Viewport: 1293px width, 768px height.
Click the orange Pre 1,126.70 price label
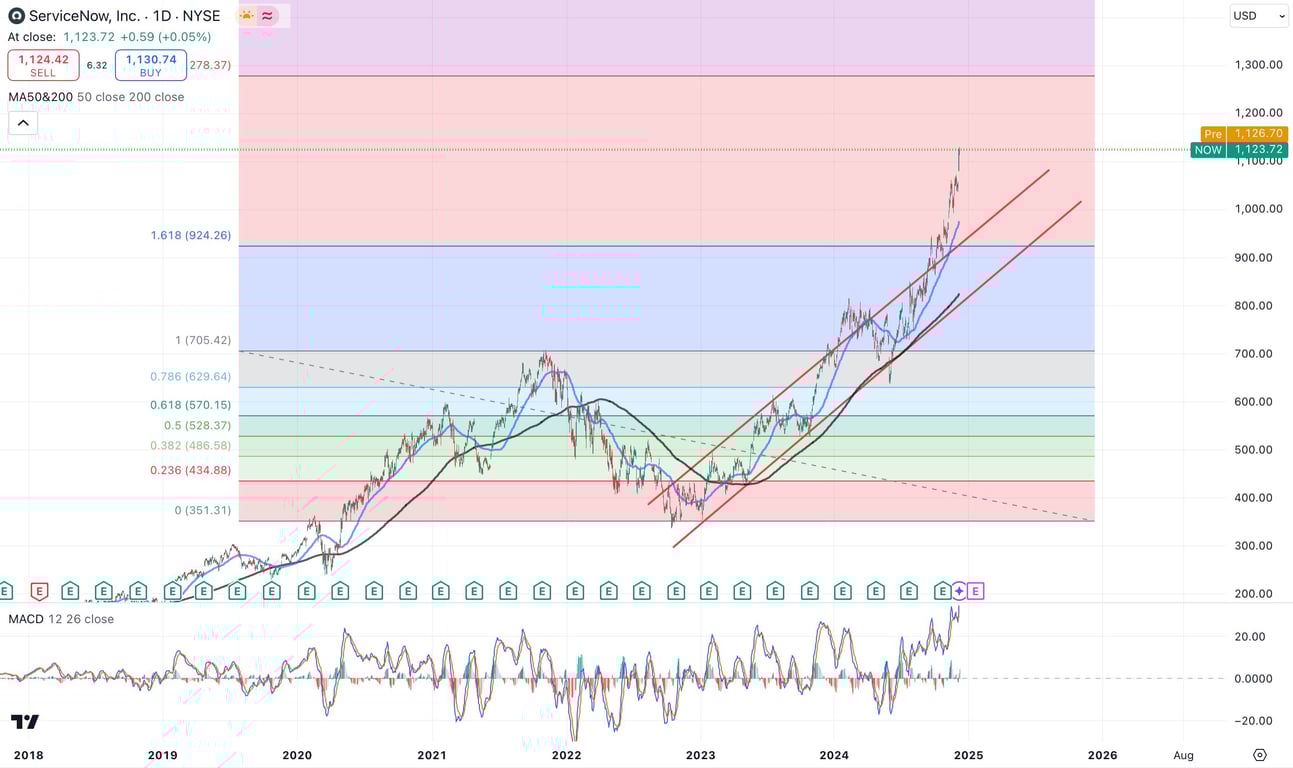pos(1244,133)
